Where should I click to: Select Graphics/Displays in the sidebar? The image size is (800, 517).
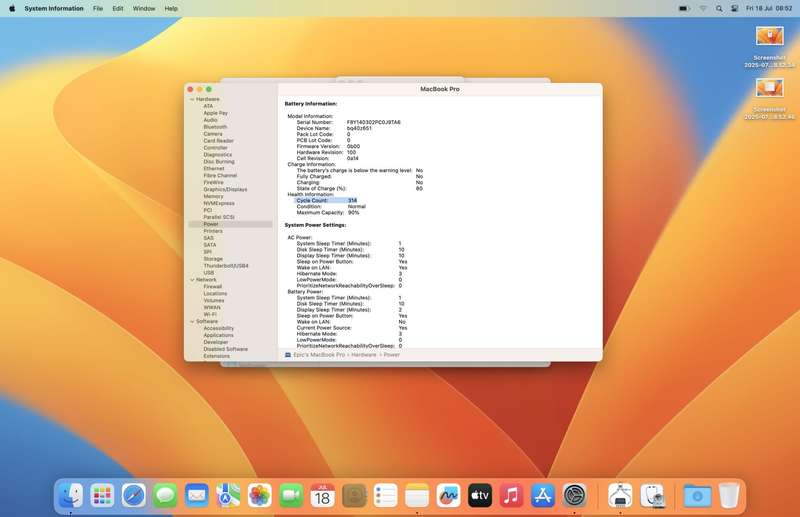point(225,189)
